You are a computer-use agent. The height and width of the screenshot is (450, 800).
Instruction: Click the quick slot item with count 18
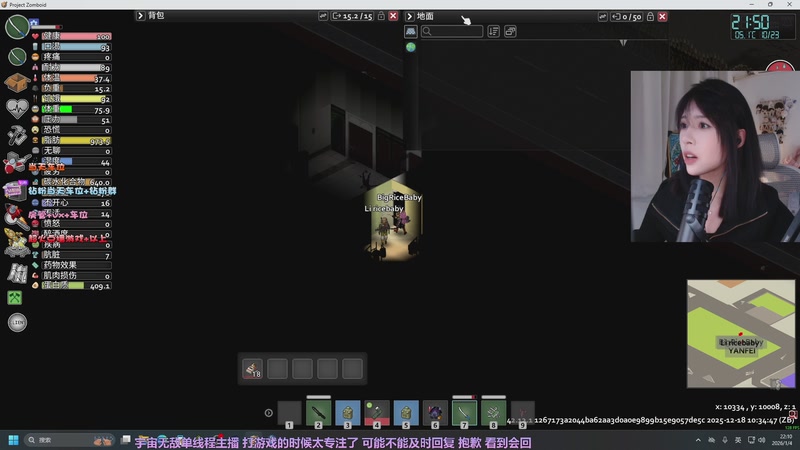point(253,369)
